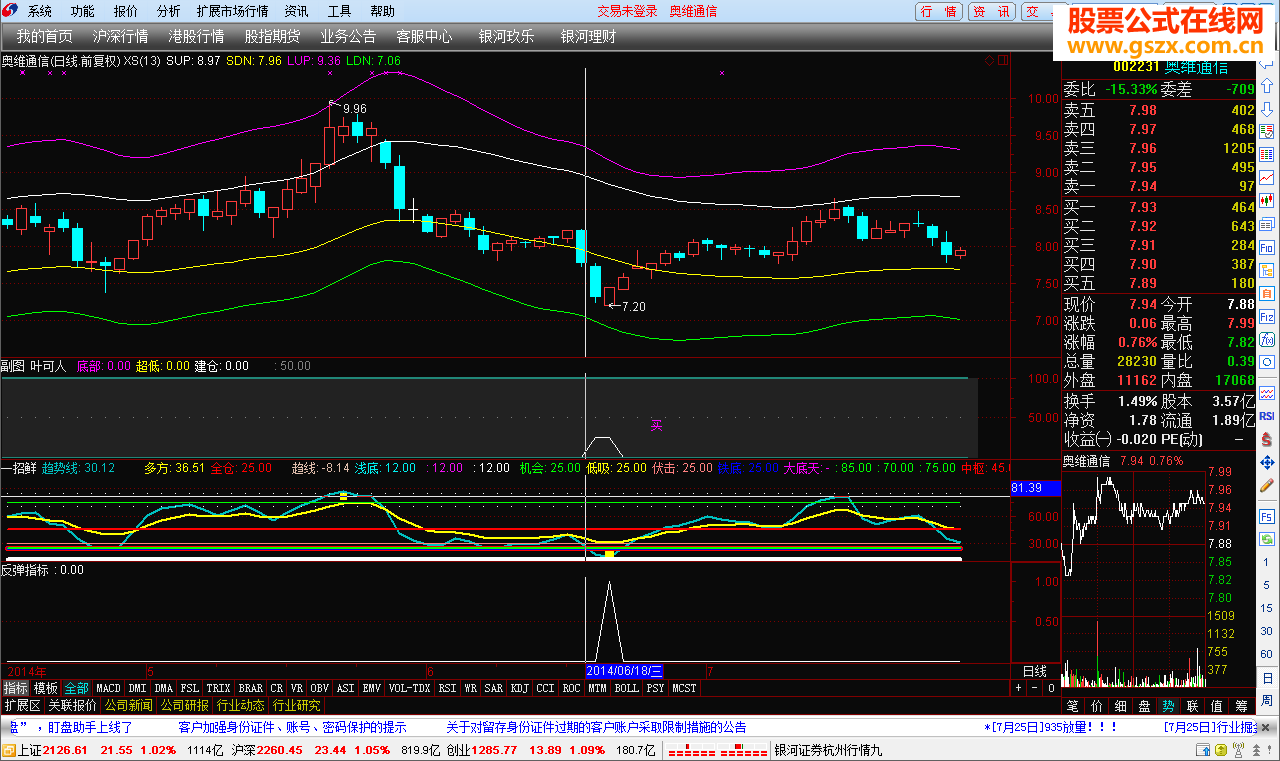The image size is (1280, 761).
Task: Select the blue four-arrow move icon
Action: (x=1266, y=462)
